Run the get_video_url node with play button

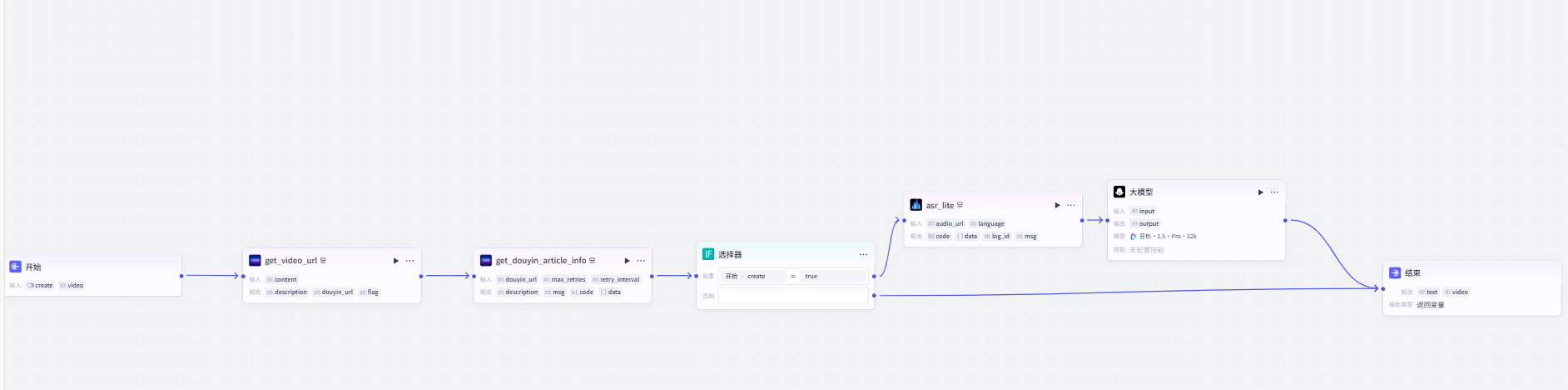[x=396, y=261]
